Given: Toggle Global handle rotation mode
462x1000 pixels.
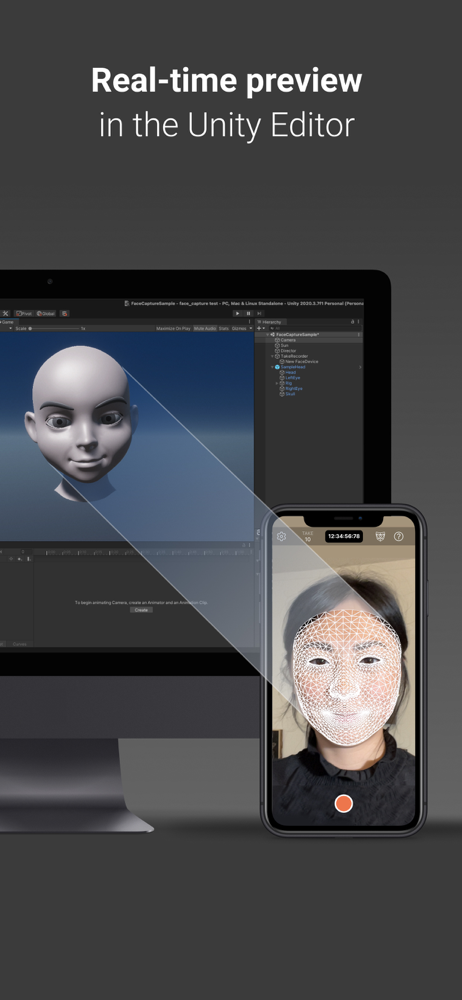Looking at the screenshot, I should coord(46,314).
